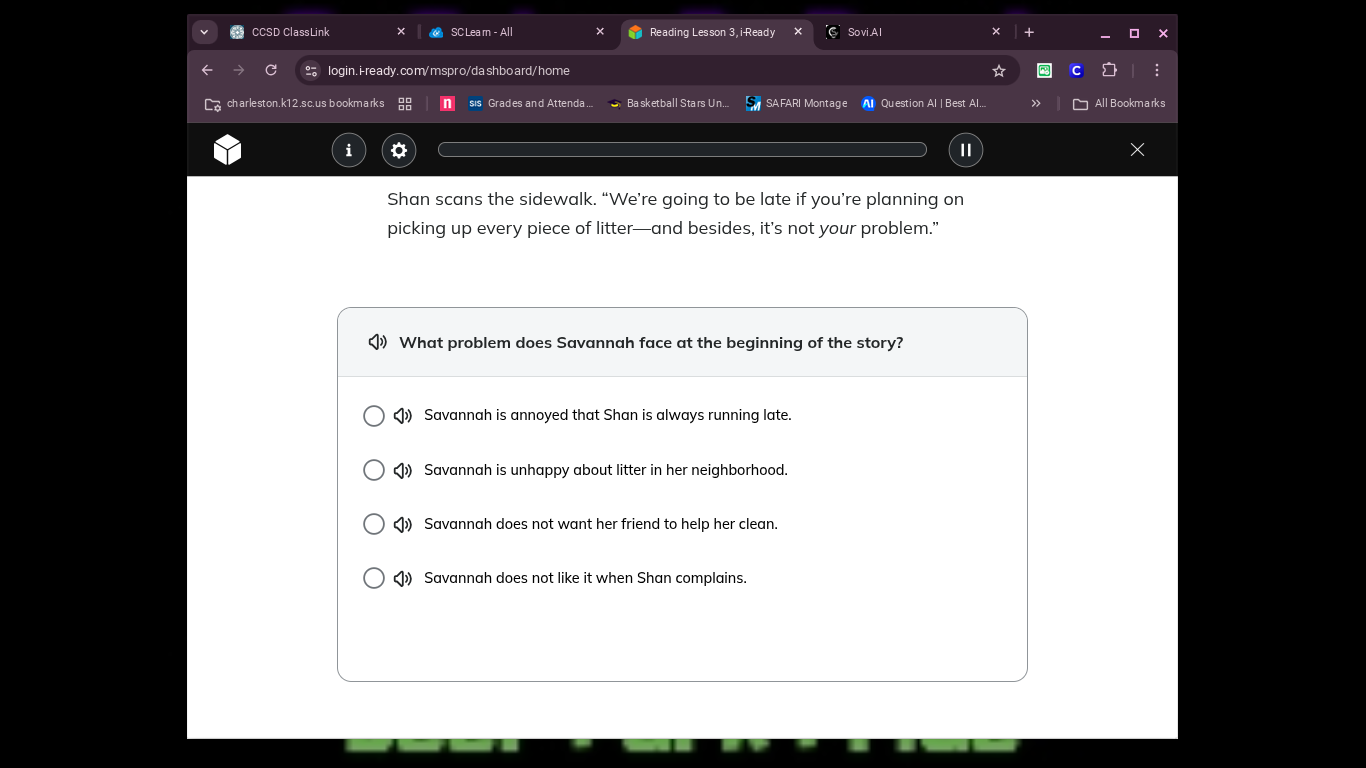Play audio for 'Shan complains' answer
This screenshot has height=768, width=1366.
[403, 578]
